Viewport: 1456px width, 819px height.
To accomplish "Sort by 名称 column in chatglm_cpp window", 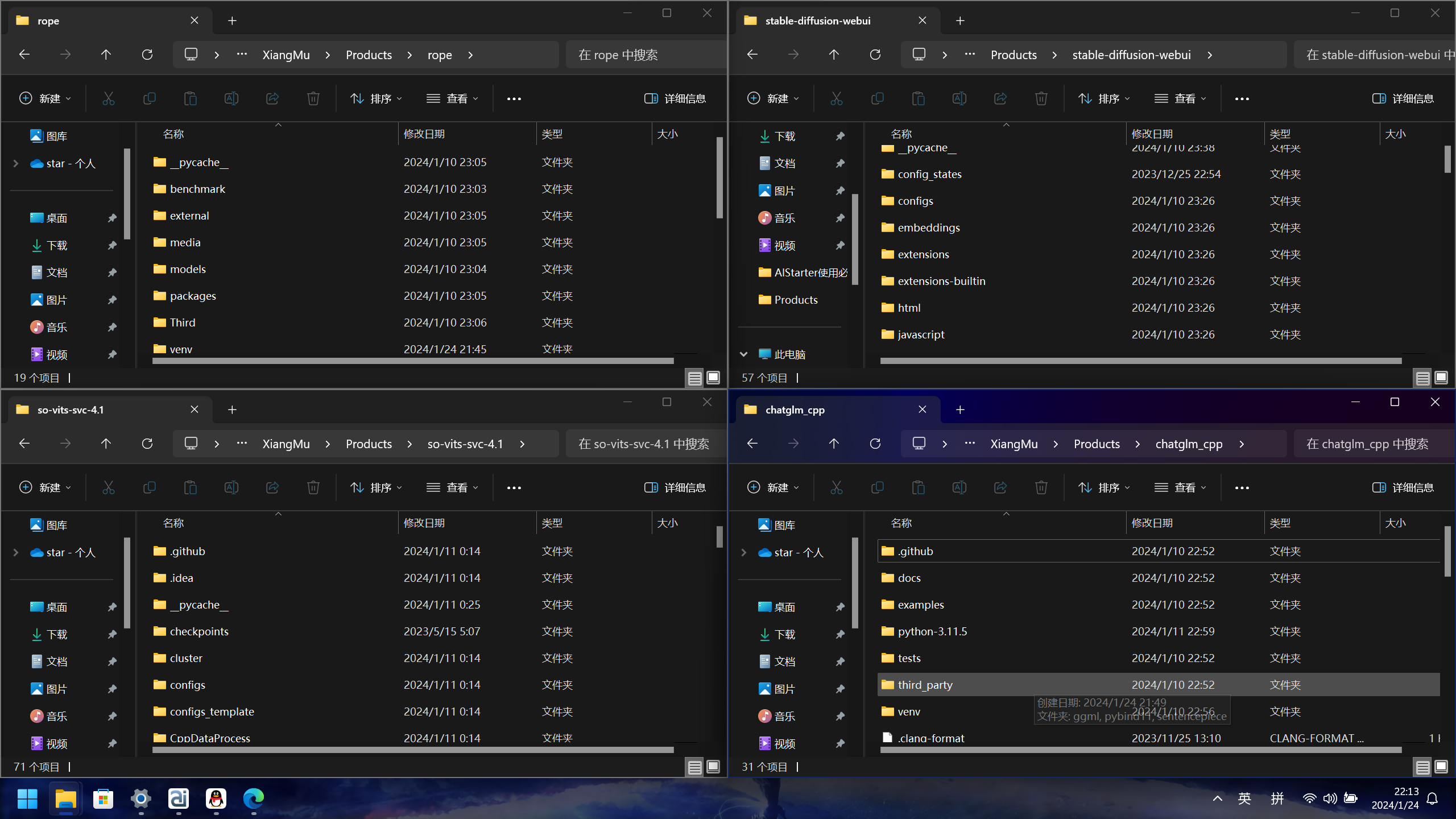I will [1001, 523].
